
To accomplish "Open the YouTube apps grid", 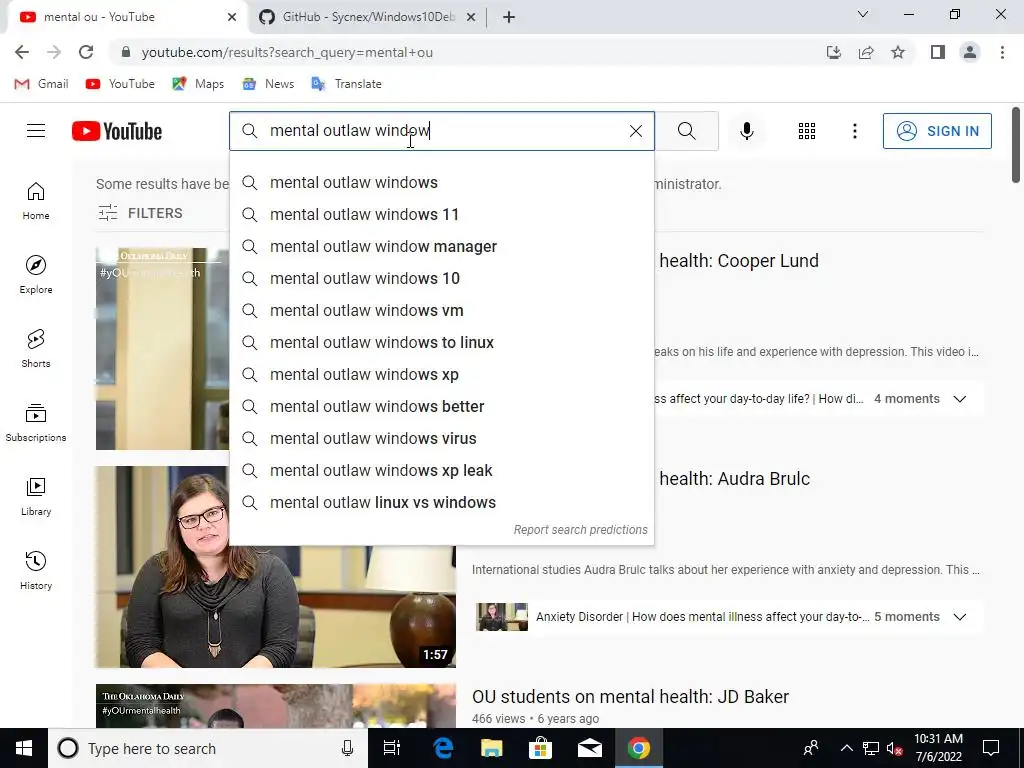I will click(x=807, y=131).
